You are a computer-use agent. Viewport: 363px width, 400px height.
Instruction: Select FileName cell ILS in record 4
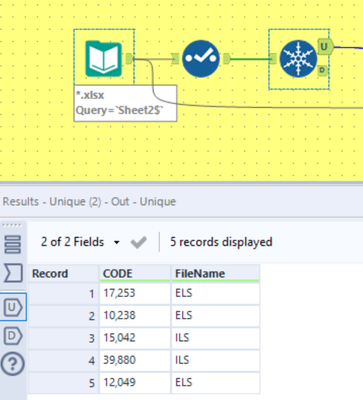(x=215, y=360)
